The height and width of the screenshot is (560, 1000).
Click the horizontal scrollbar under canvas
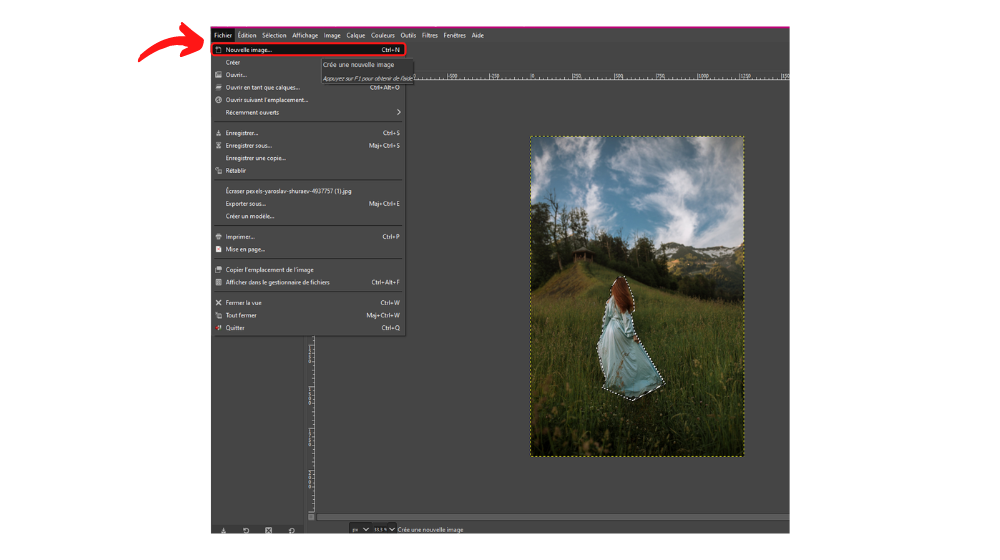tap(552, 517)
